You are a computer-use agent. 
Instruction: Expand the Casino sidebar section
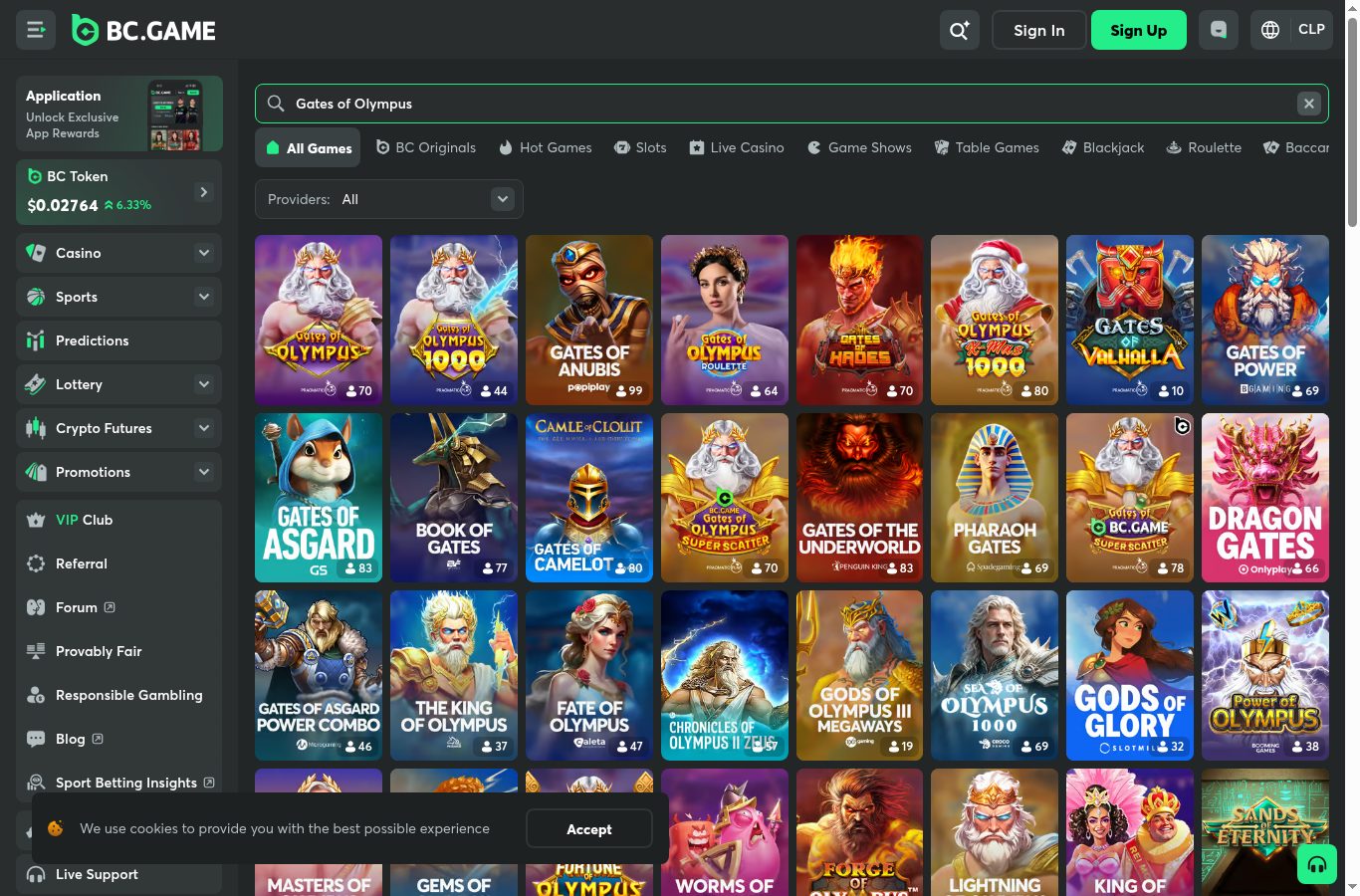[204, 253]
